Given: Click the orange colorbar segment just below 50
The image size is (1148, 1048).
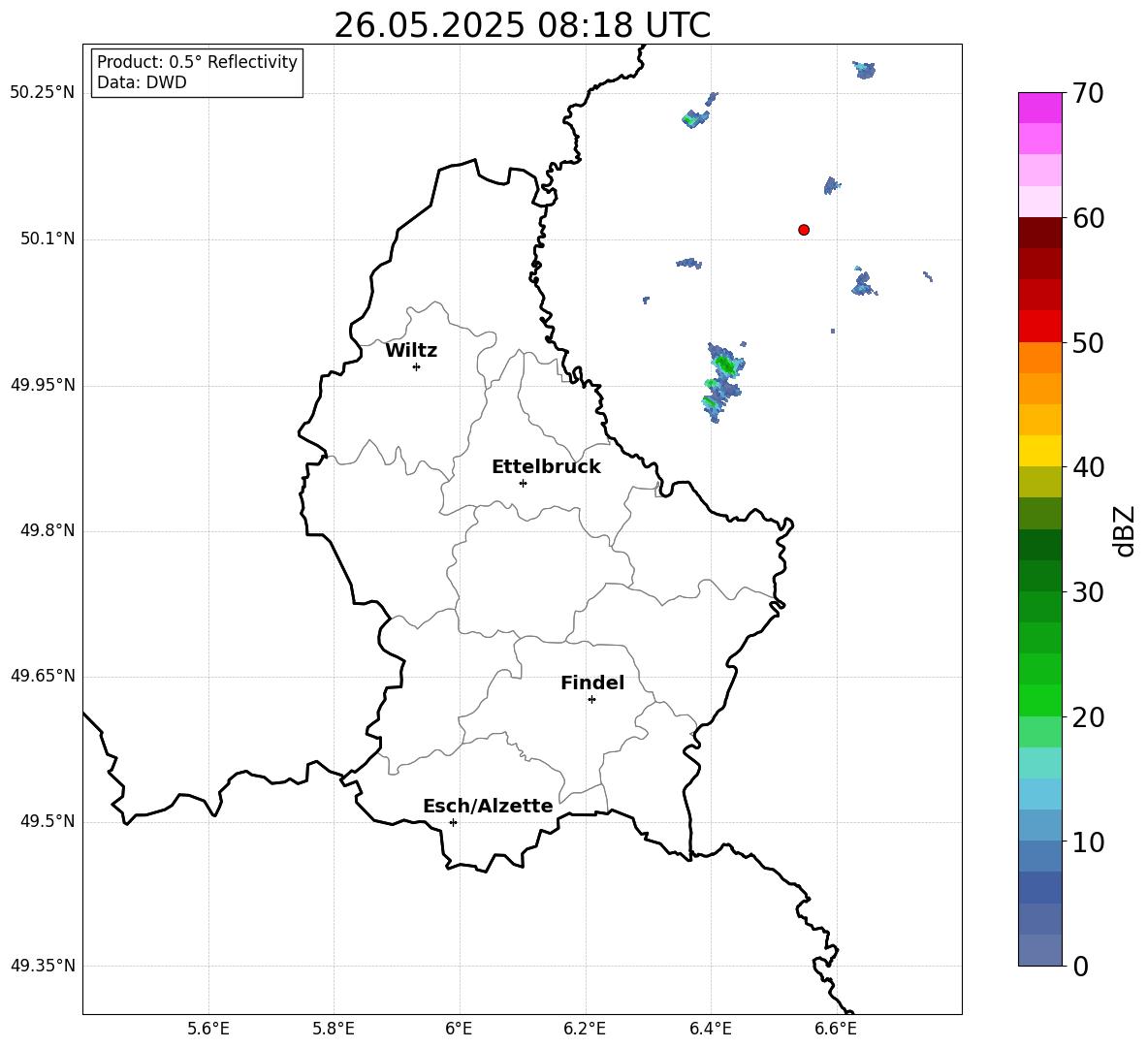Looking at the screenshot, I should click(x=1039, y=357).
